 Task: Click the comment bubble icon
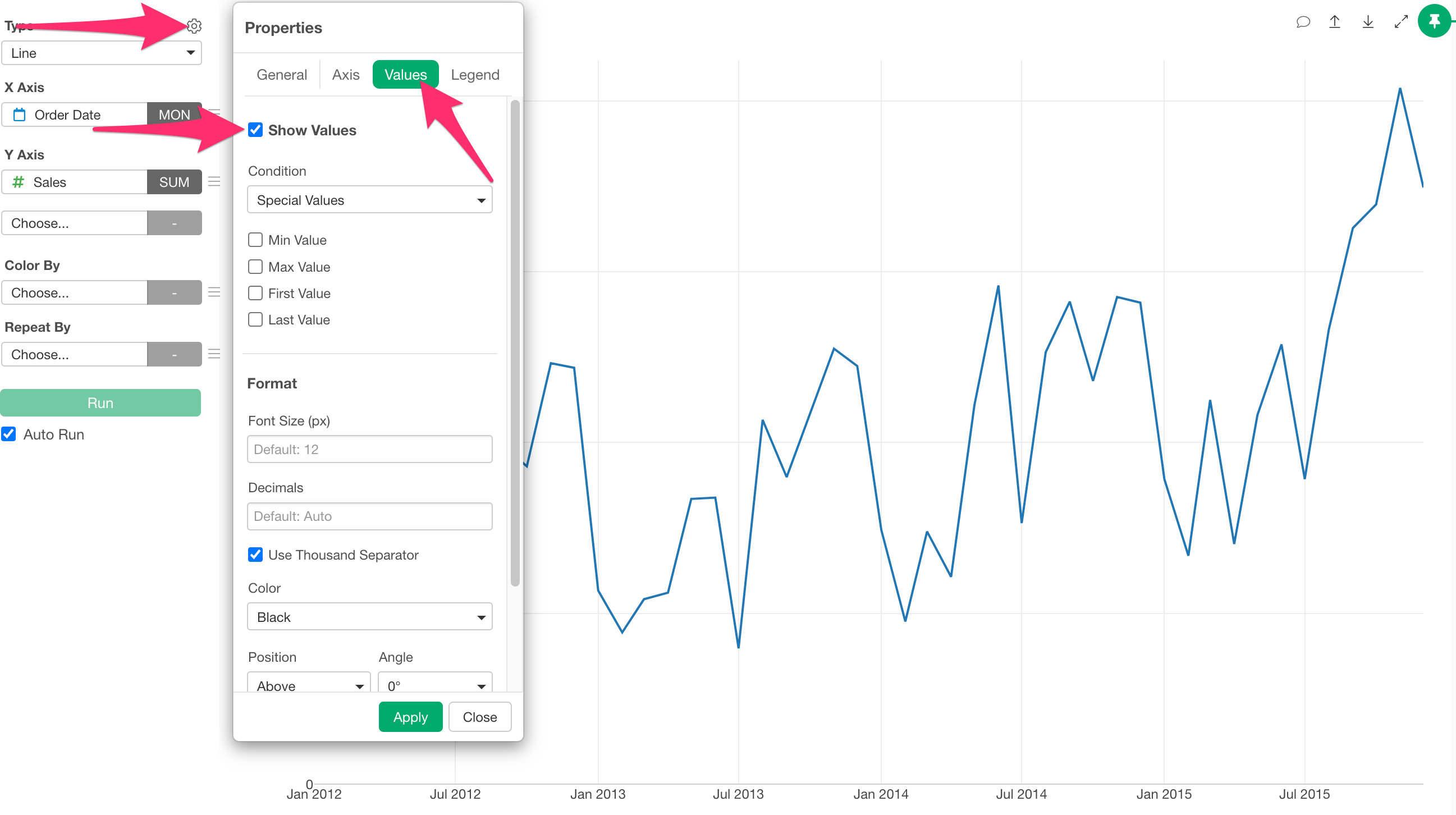click(1303, 22)
